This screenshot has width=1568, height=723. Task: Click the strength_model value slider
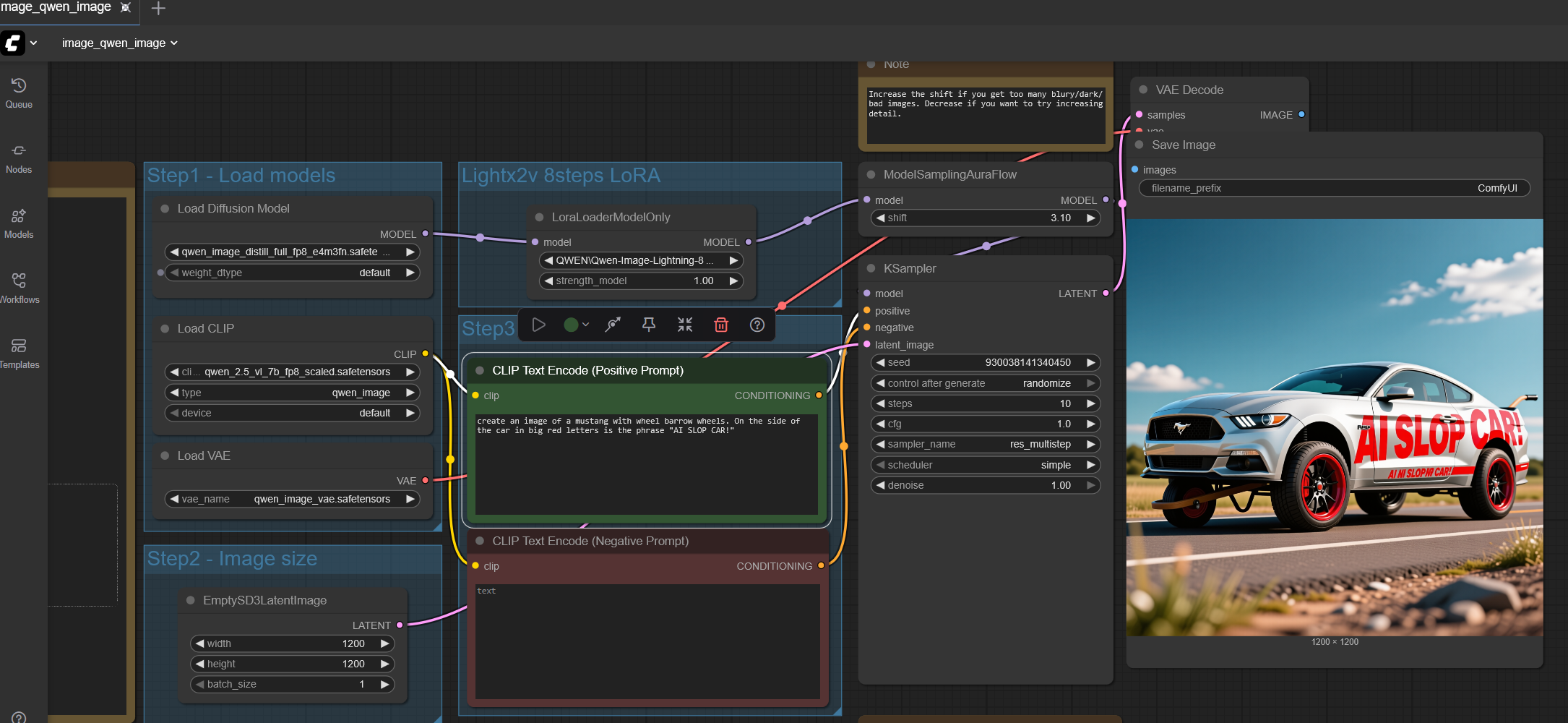click(x=641, y=281)
